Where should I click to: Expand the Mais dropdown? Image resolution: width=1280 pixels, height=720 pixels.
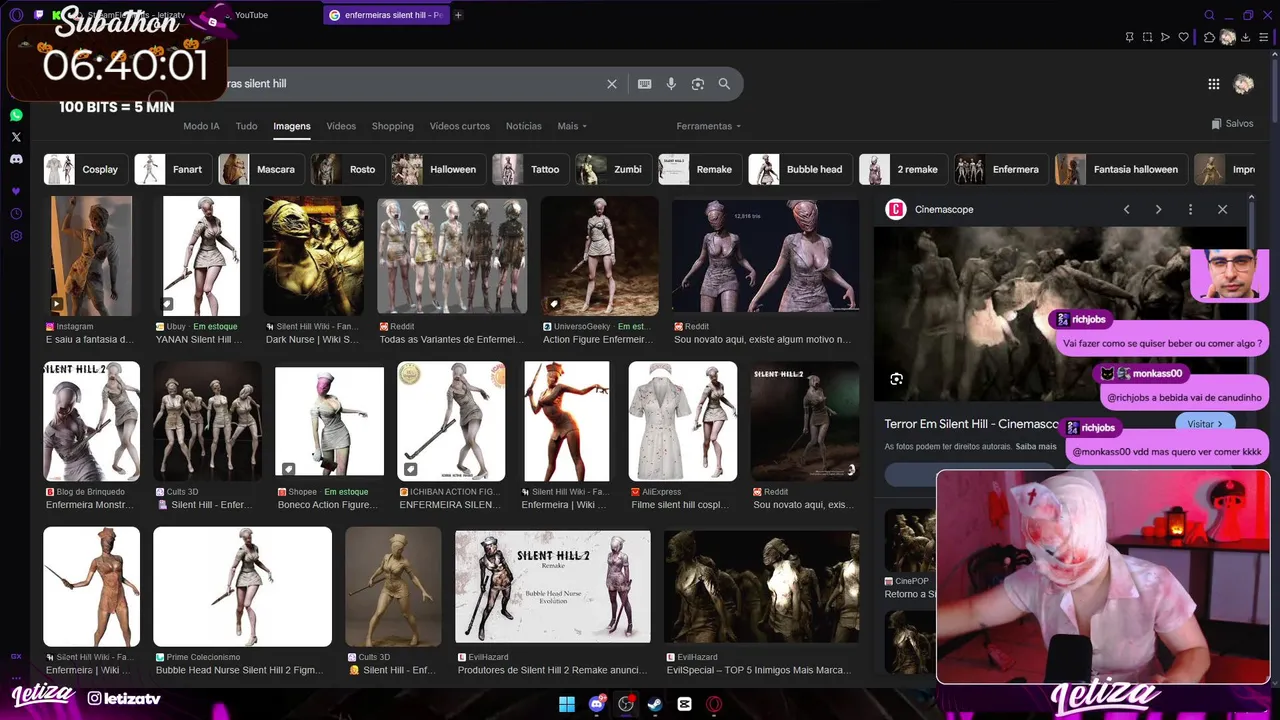[x=572, y=126]
